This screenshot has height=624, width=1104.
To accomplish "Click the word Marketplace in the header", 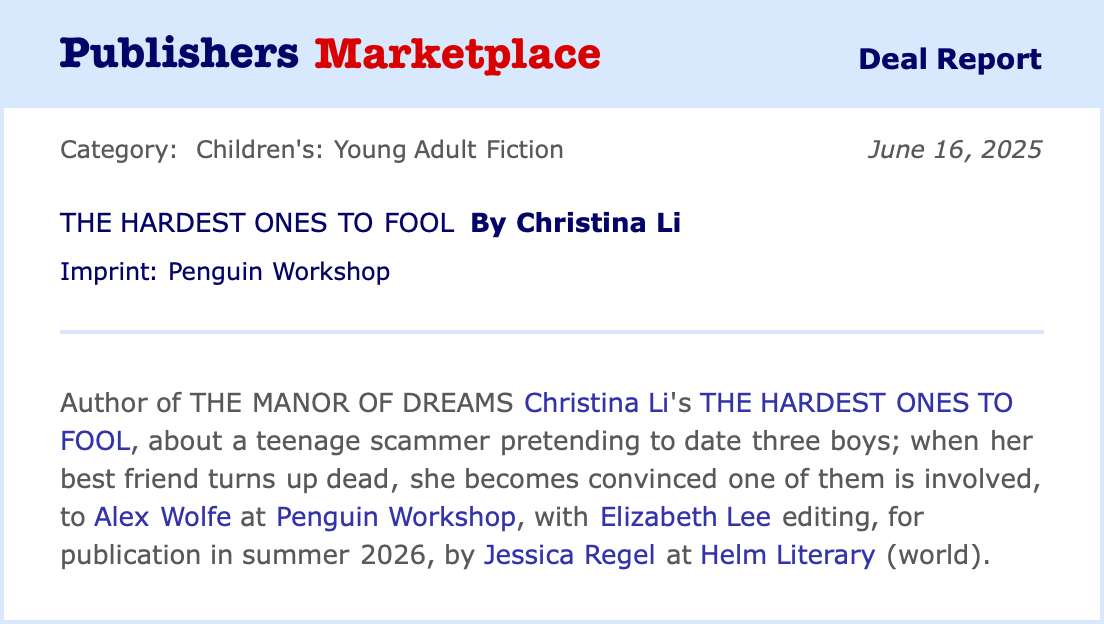I will coord(457,54).
